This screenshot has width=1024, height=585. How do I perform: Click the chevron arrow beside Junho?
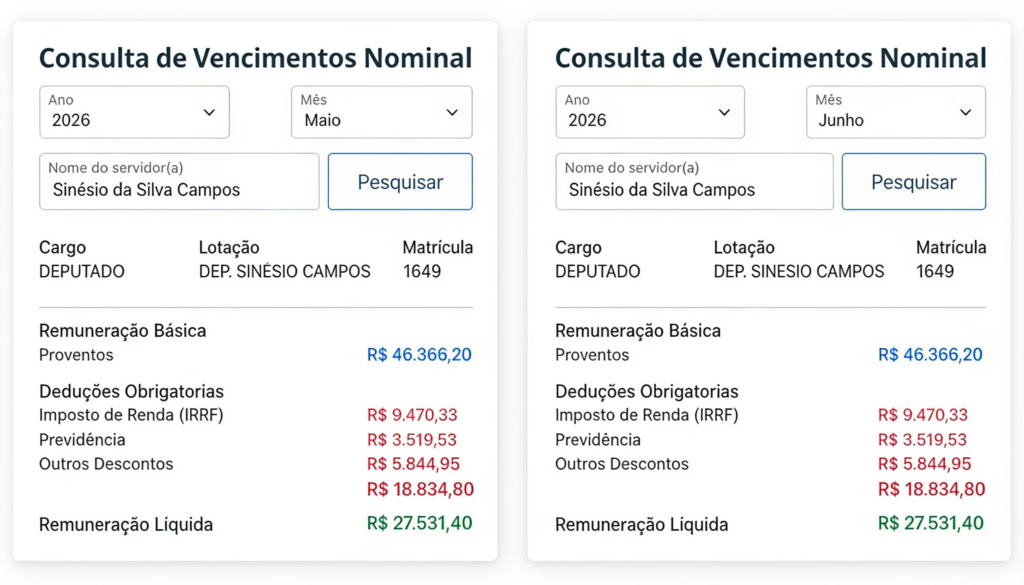point(965,112)
